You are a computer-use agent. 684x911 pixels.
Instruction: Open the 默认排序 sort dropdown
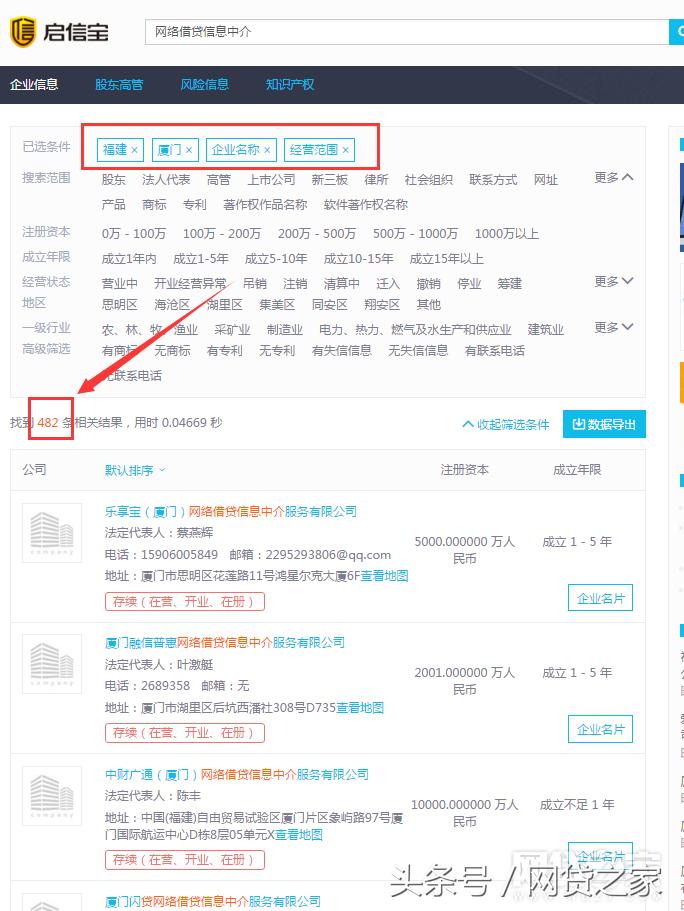coord(135,470)
